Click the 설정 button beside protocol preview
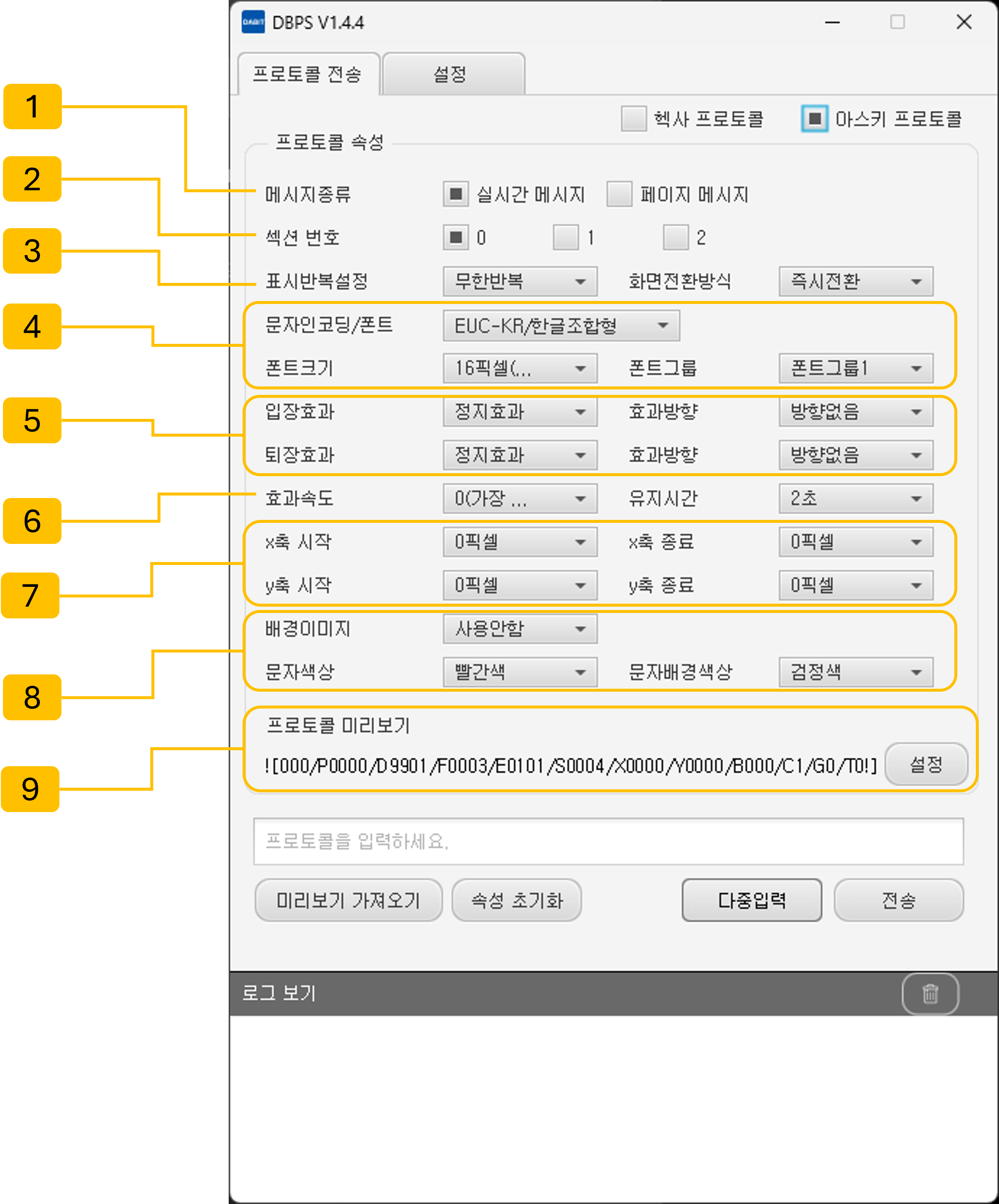Image resolution: width=999 pixels, height=1204 pixels. pyautogui.click(x=926, y=764)
